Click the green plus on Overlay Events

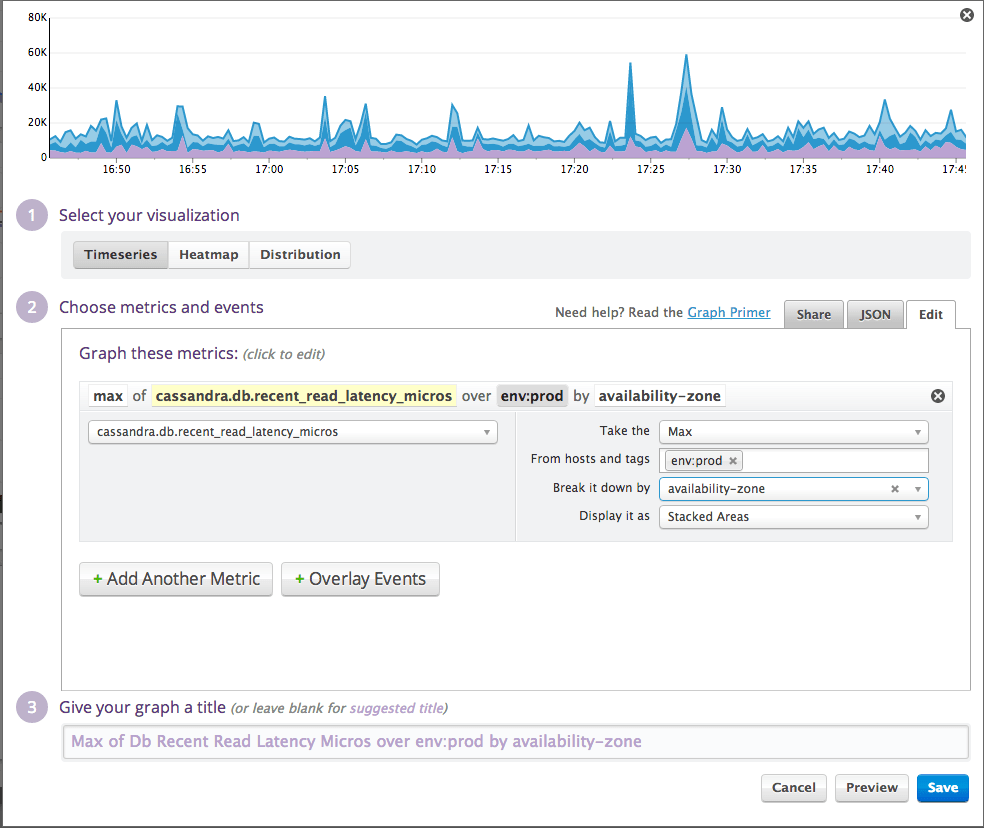(302, 579)
